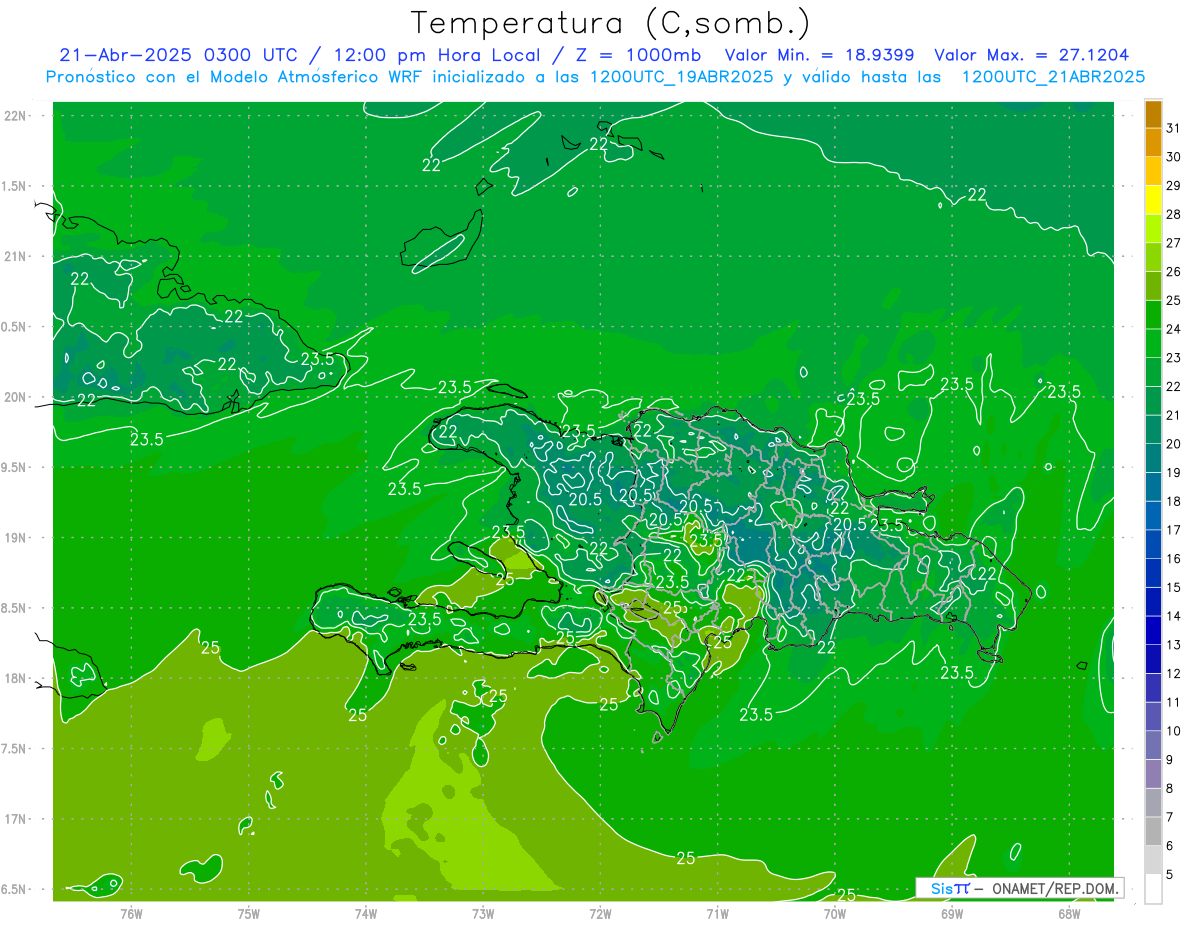Click the longitude axis label '71W'
Screen dimensions: 1200x927
coord(717,914)
